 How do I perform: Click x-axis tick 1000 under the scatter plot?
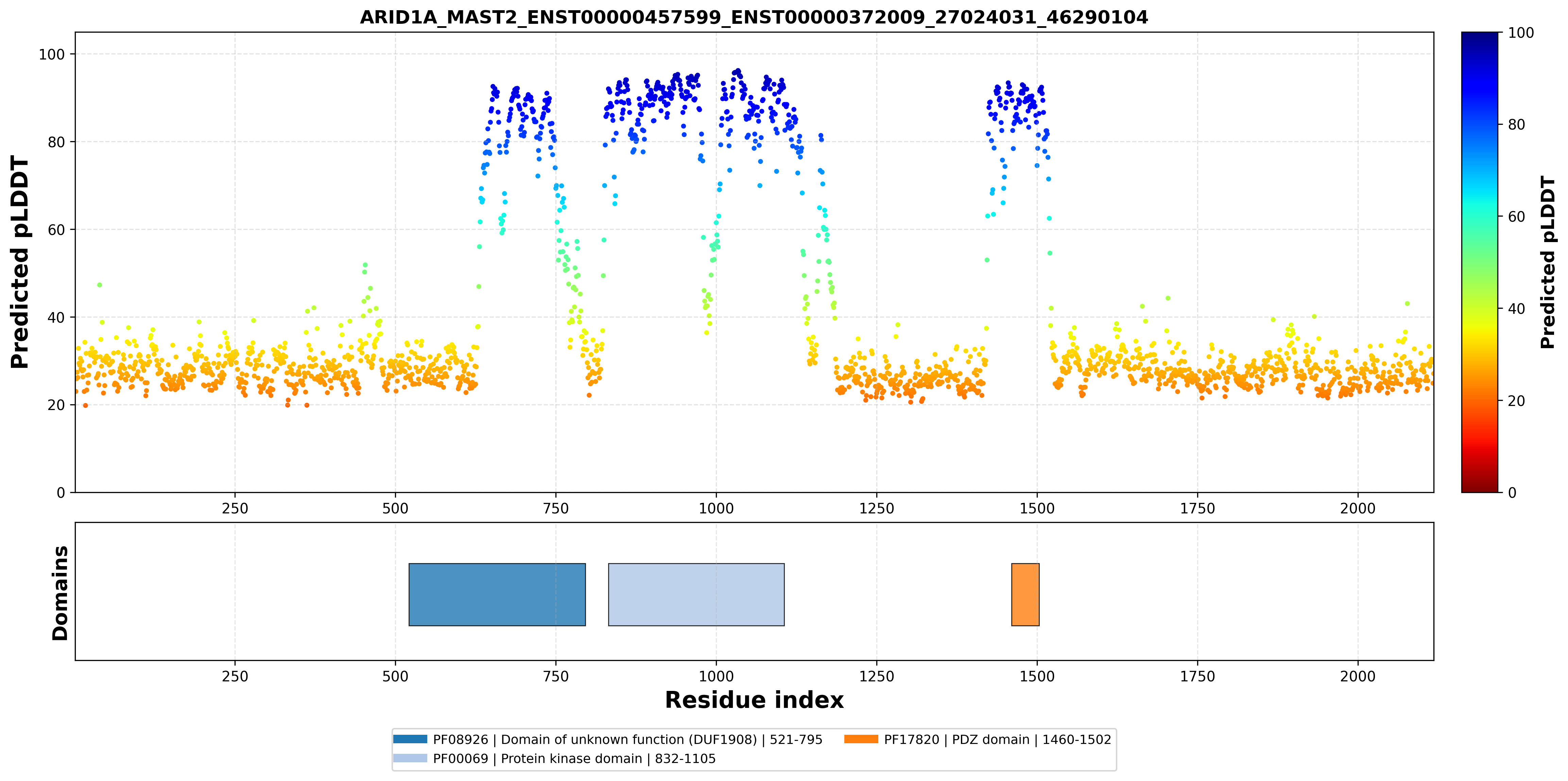pos(716,508)
